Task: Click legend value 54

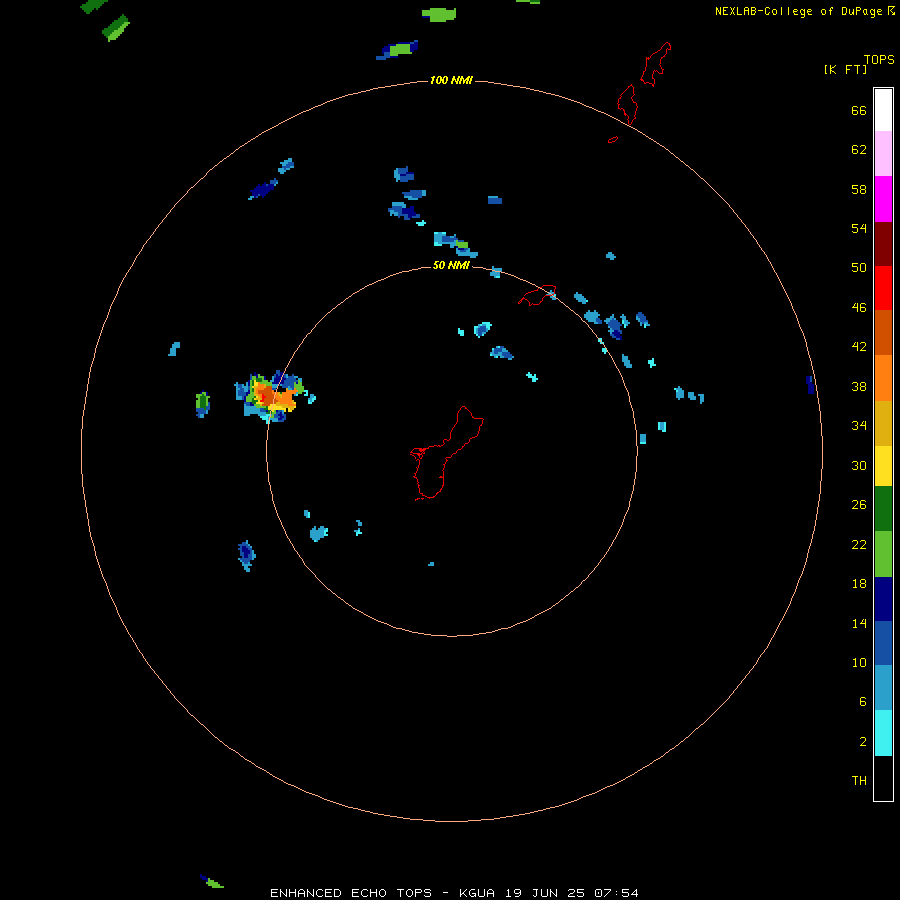Action: pos(859,228)
